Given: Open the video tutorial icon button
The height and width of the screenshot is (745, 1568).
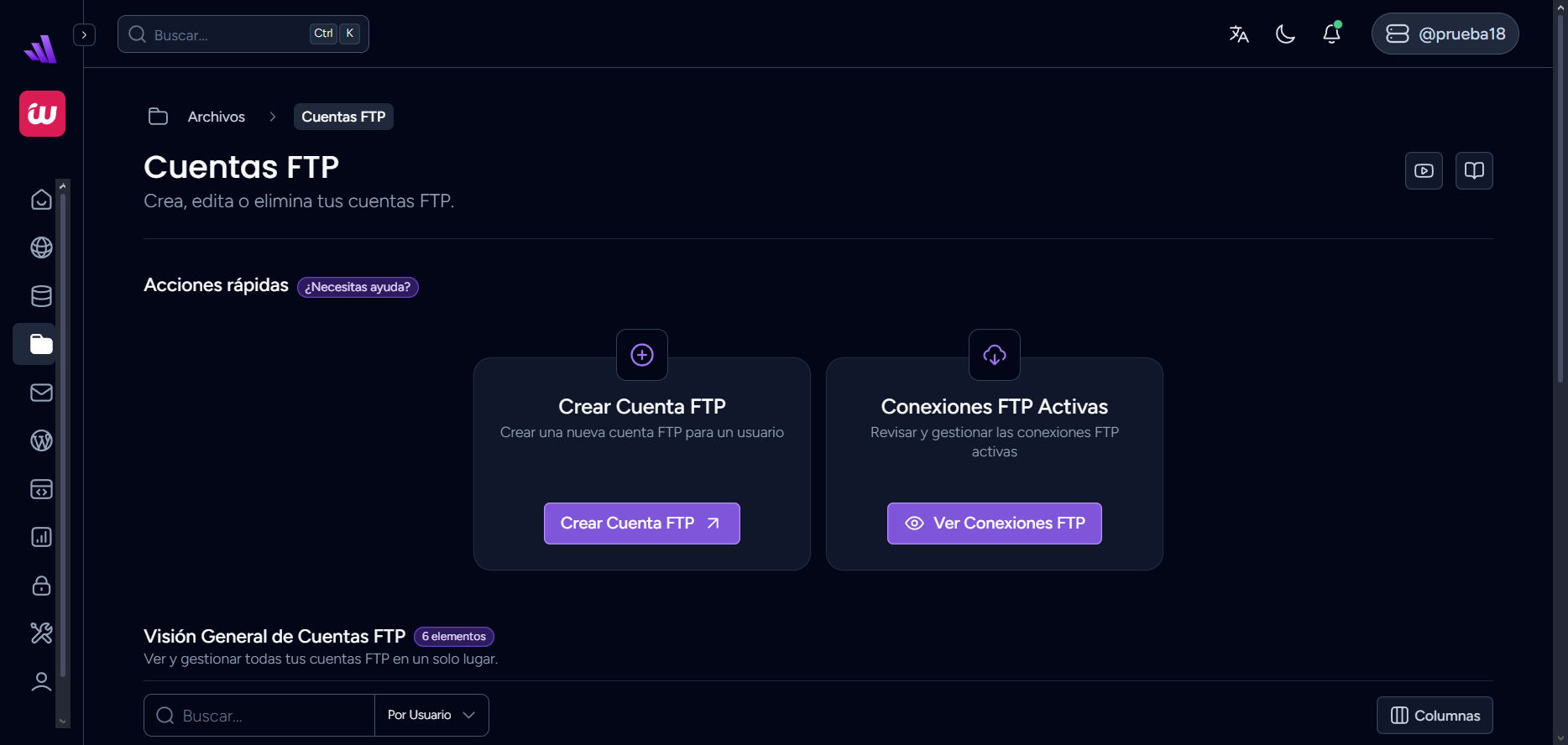Looking at the screenshot, I should (x=1424, y=171).
